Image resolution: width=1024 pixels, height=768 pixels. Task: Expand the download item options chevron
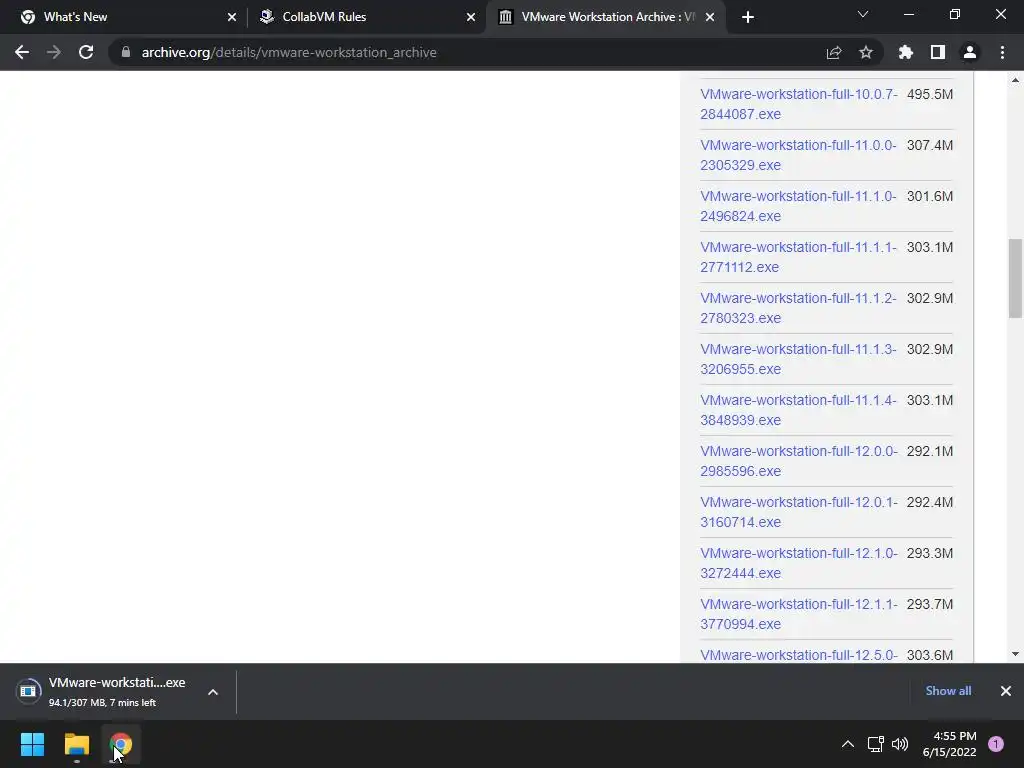click(212, 692)
